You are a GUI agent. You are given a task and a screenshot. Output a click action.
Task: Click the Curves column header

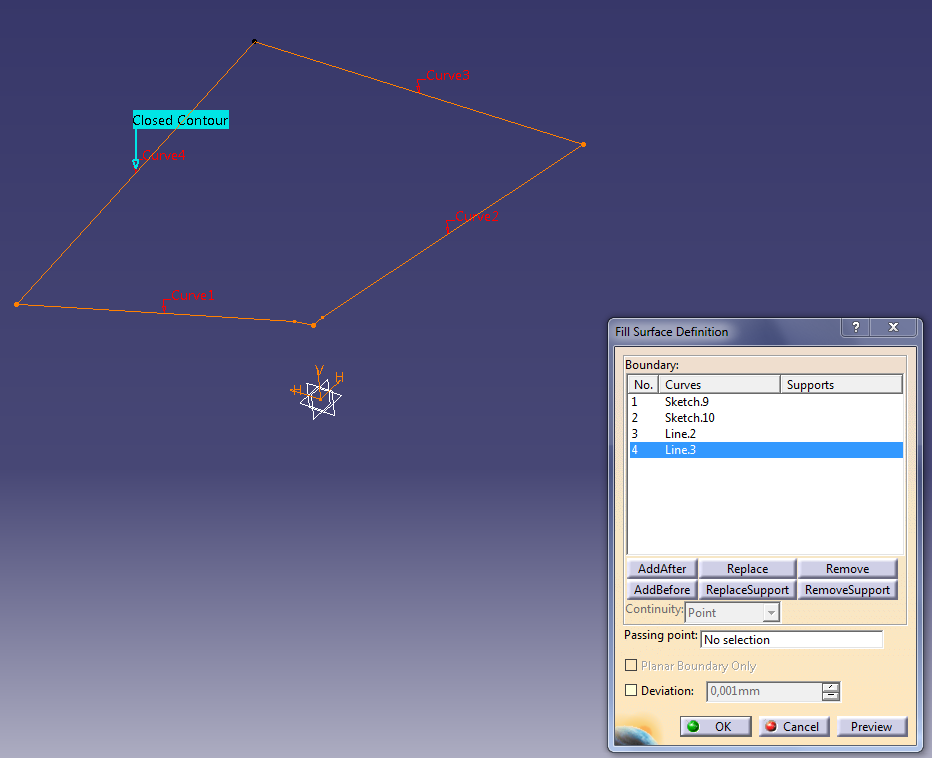click(x=683, y=384)
